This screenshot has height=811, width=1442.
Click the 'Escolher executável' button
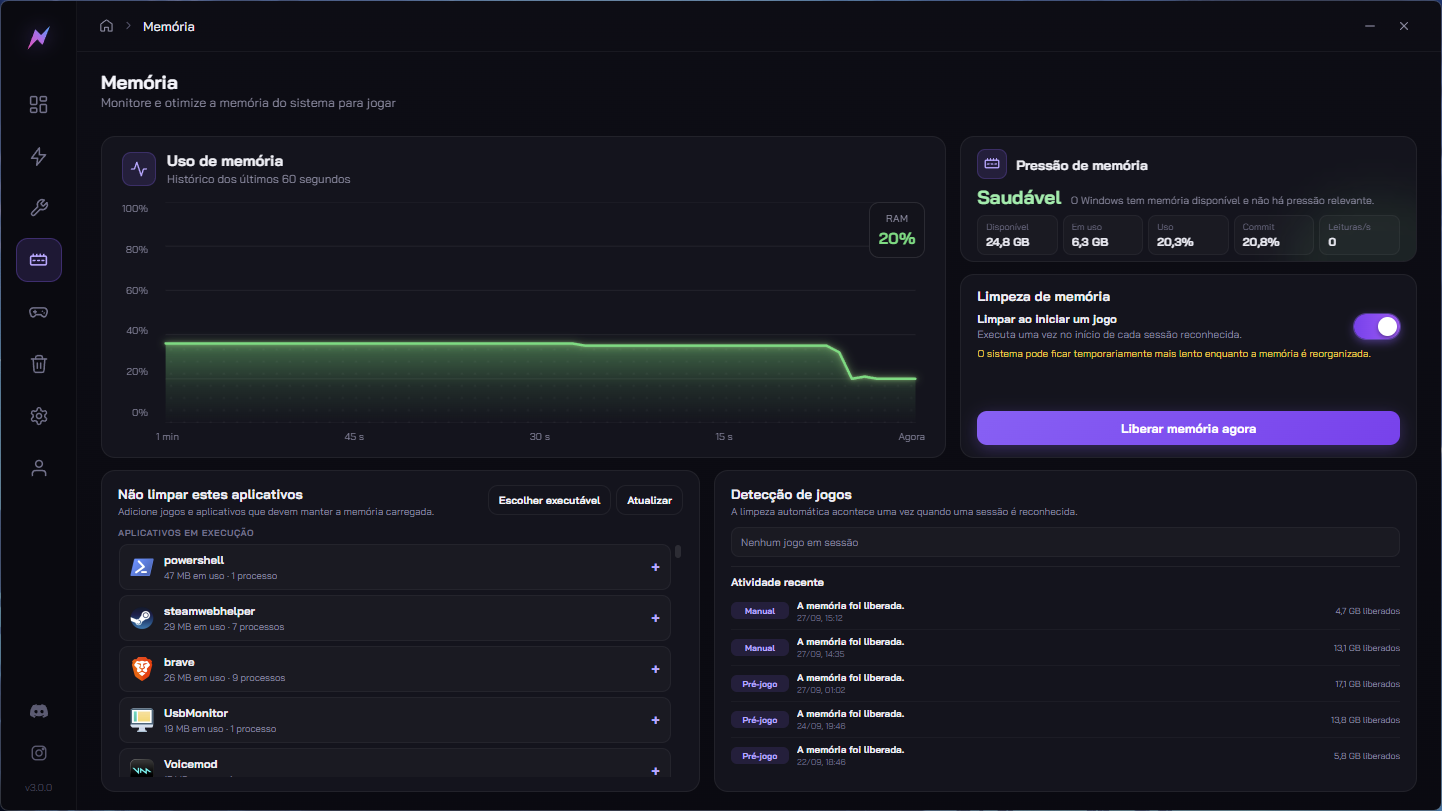pos(549,500)
